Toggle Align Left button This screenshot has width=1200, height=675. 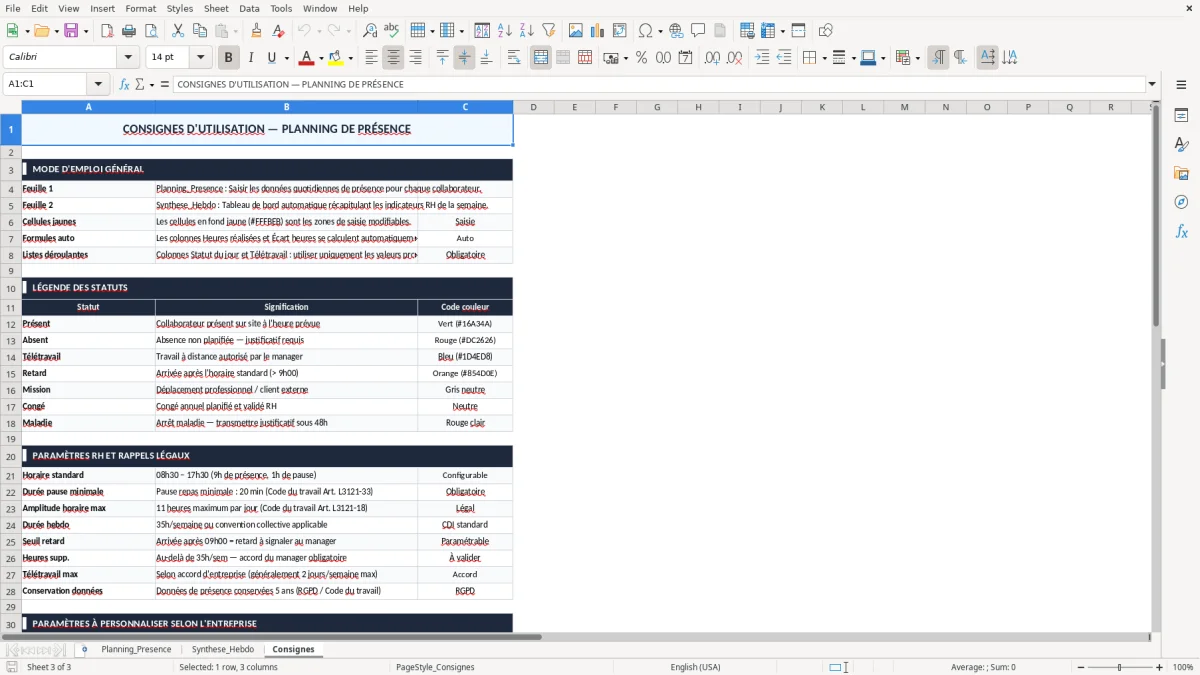coord(371,58)
